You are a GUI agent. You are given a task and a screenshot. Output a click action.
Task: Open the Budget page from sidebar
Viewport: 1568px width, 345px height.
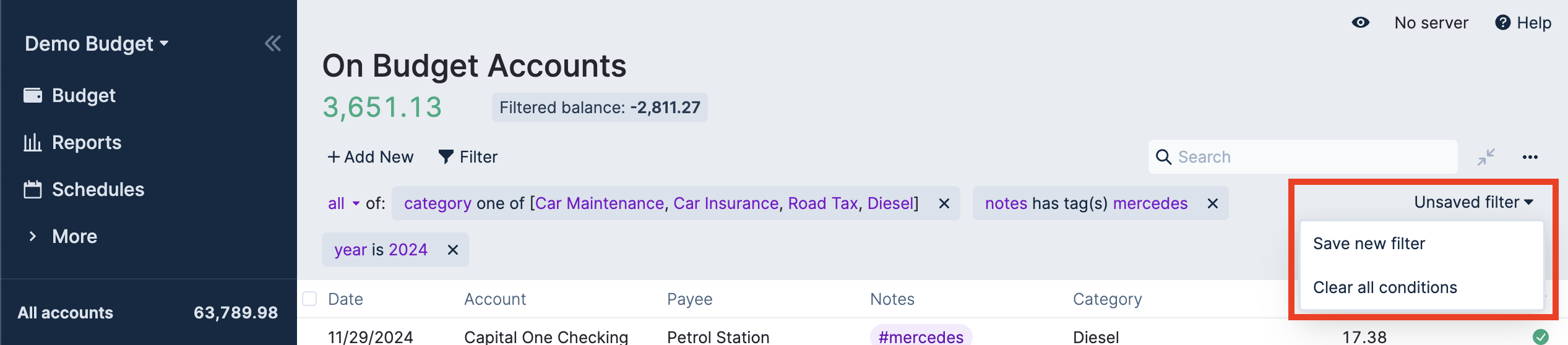click(x=83, y=96)
